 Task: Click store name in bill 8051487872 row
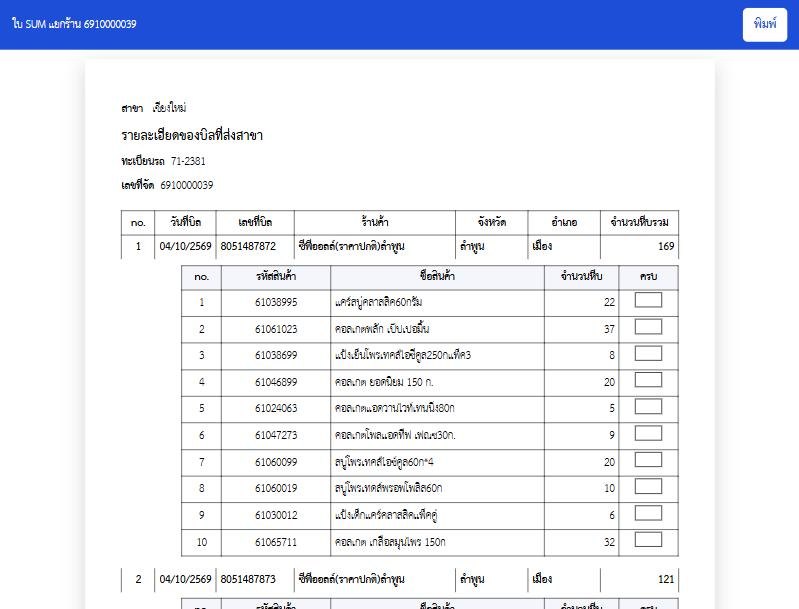(352, 246)
